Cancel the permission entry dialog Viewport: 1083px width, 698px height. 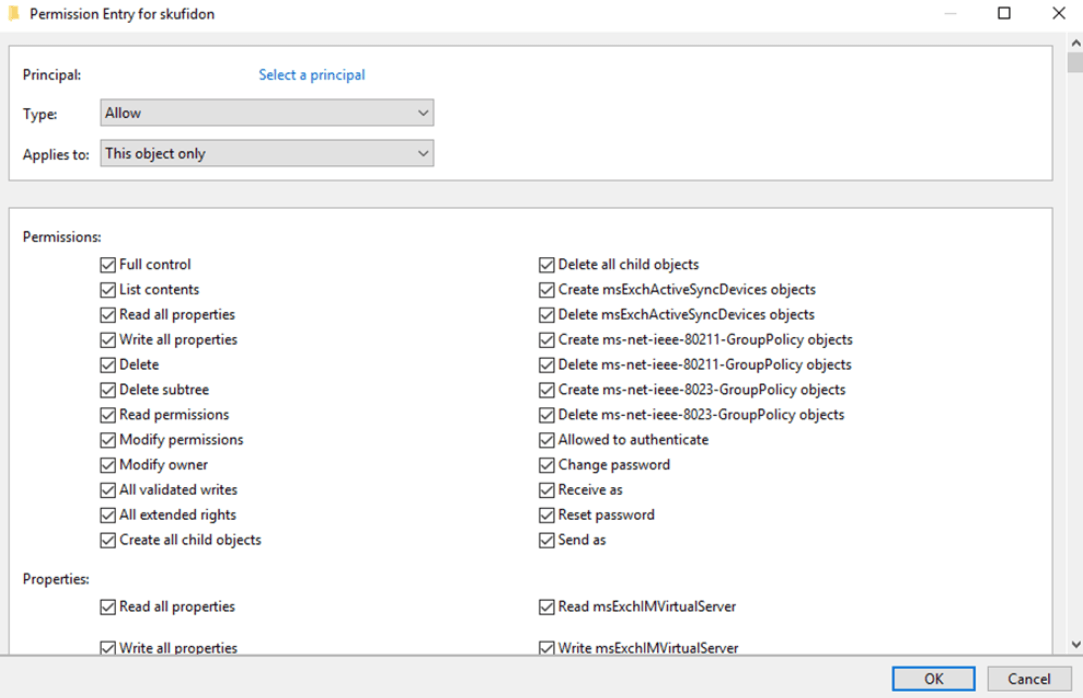tap(1029, 679)
